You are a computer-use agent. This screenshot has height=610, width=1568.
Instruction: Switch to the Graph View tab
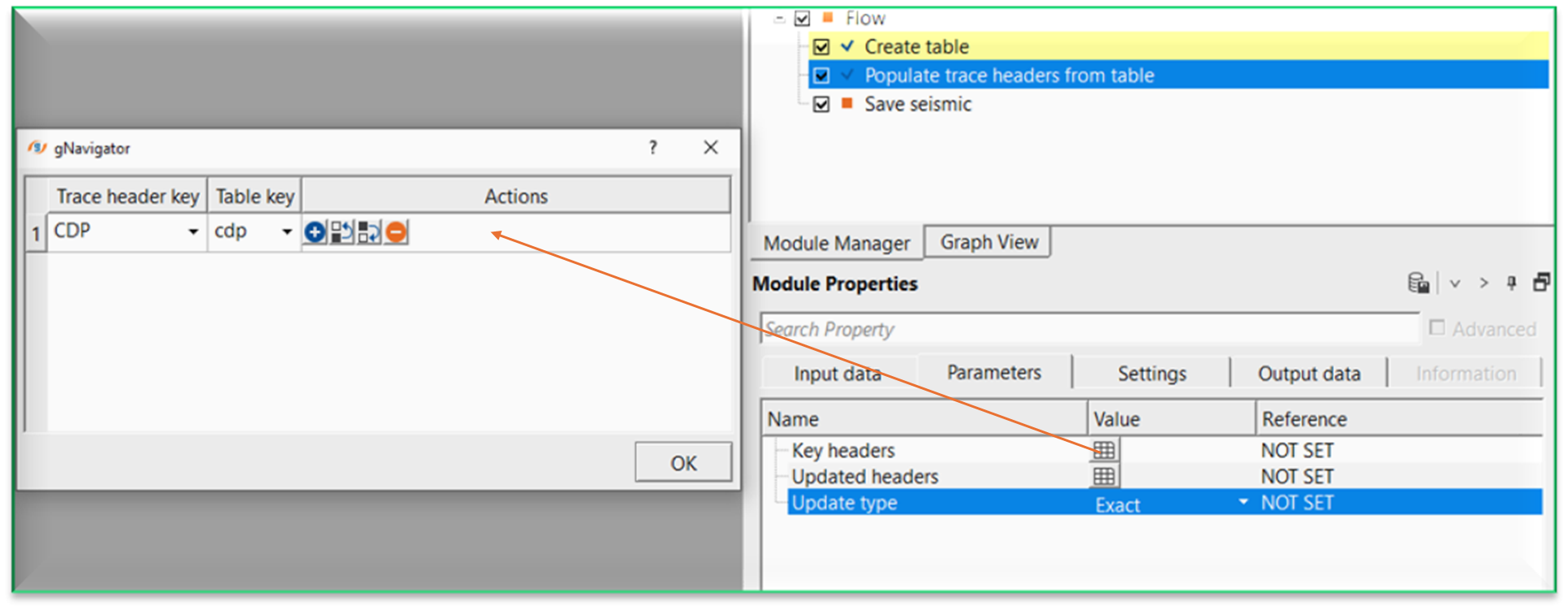pos(989,242)
